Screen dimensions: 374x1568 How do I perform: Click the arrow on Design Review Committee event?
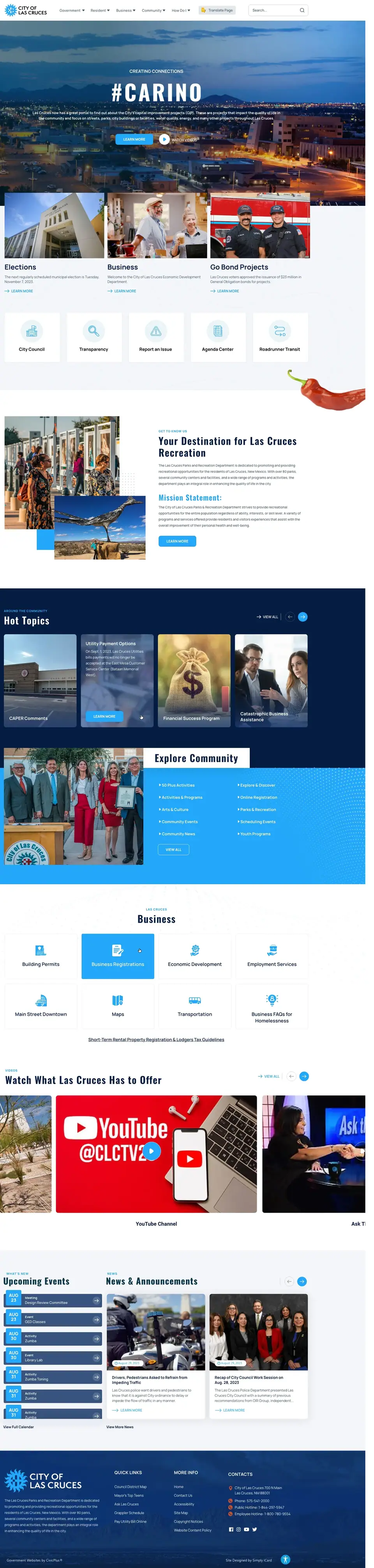96,1300
